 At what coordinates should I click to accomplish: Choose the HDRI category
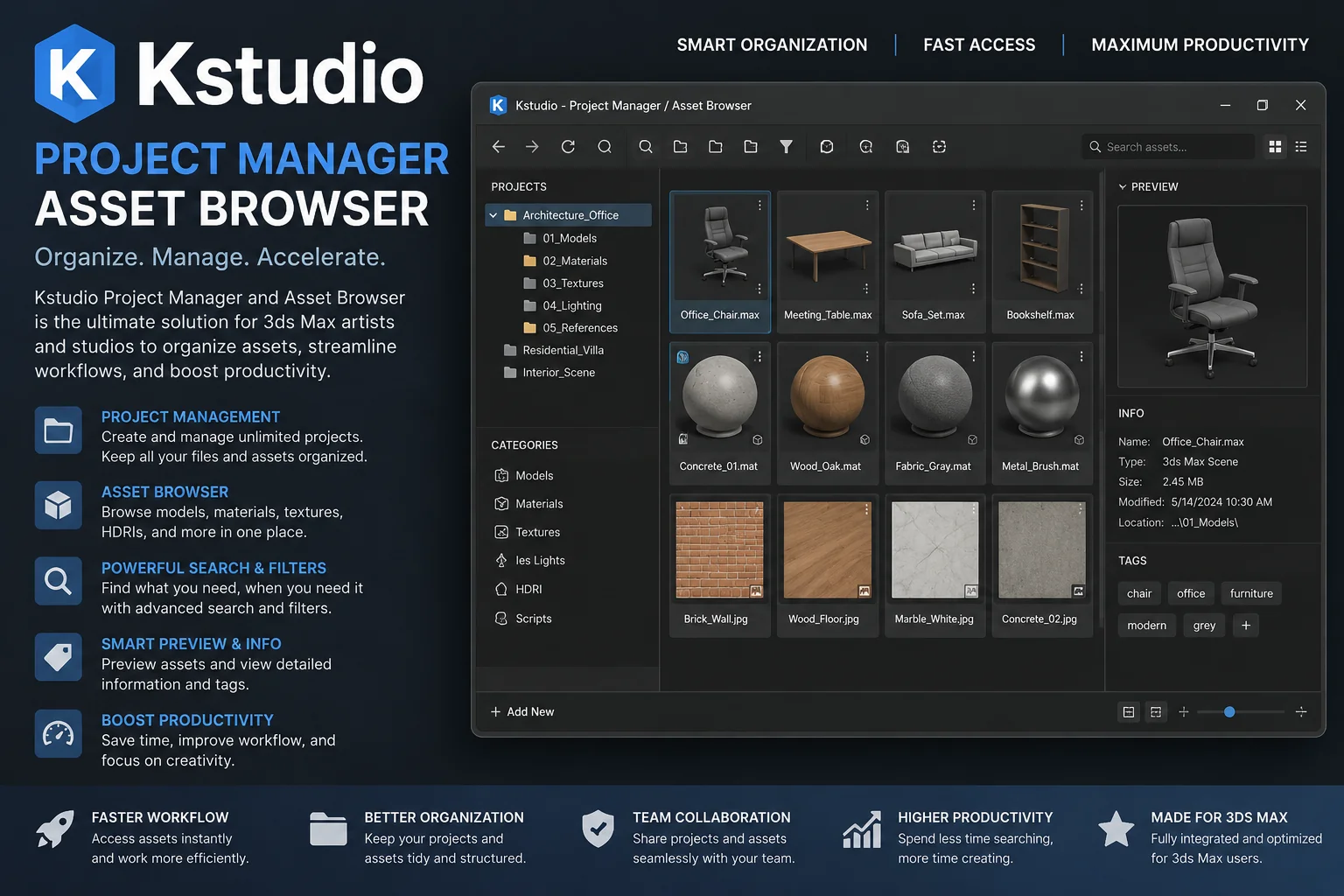click(518, 590)
